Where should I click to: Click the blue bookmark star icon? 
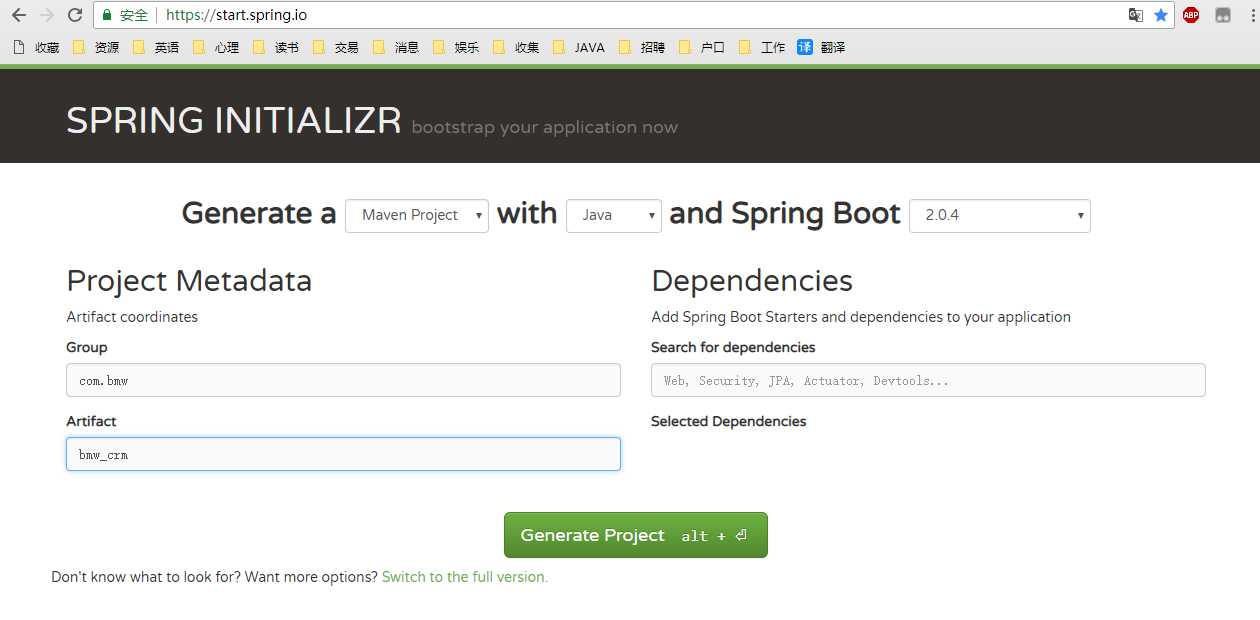[1161, 15]
